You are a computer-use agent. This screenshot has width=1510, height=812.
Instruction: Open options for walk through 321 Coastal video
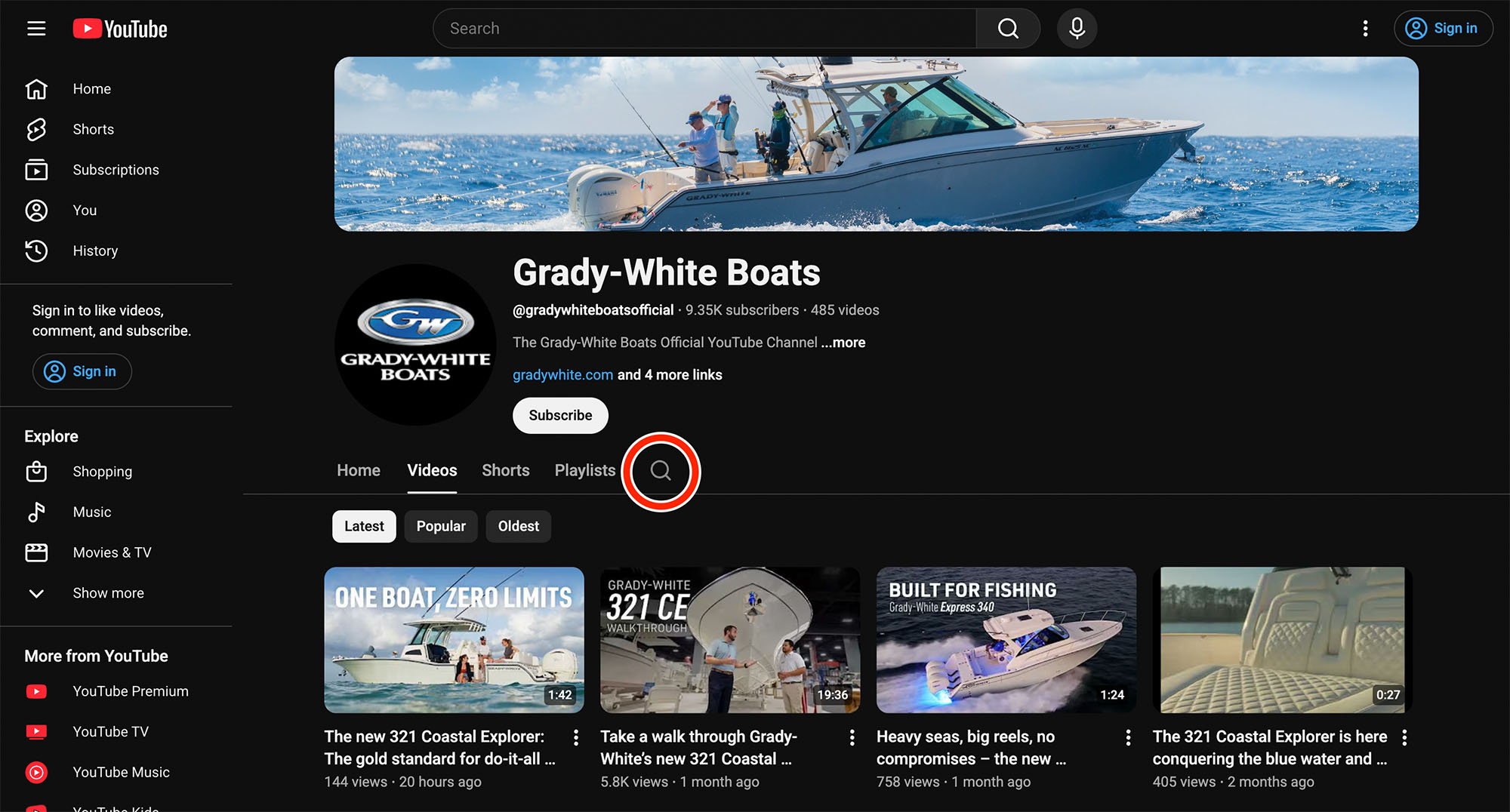tap(852, 738)
